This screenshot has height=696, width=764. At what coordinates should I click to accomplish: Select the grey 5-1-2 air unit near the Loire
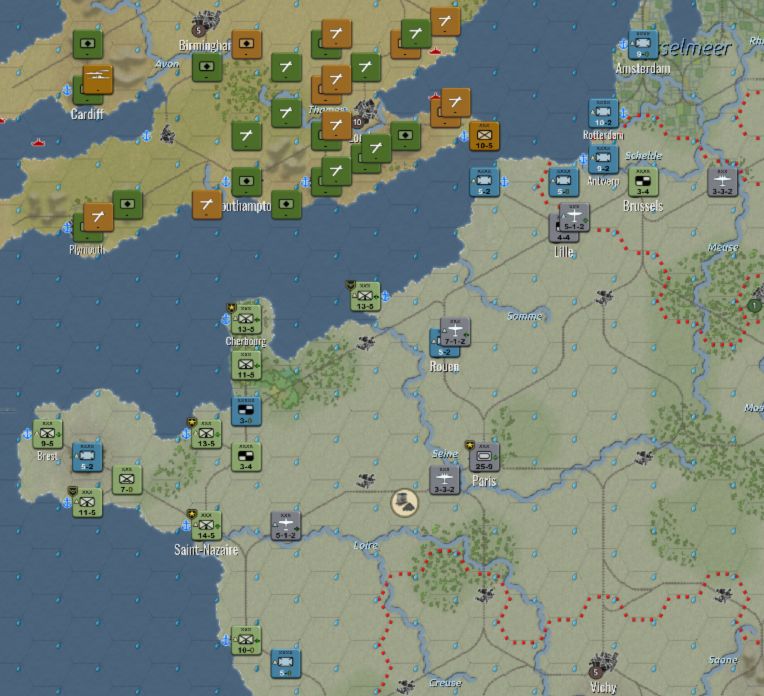click(286, 526)
